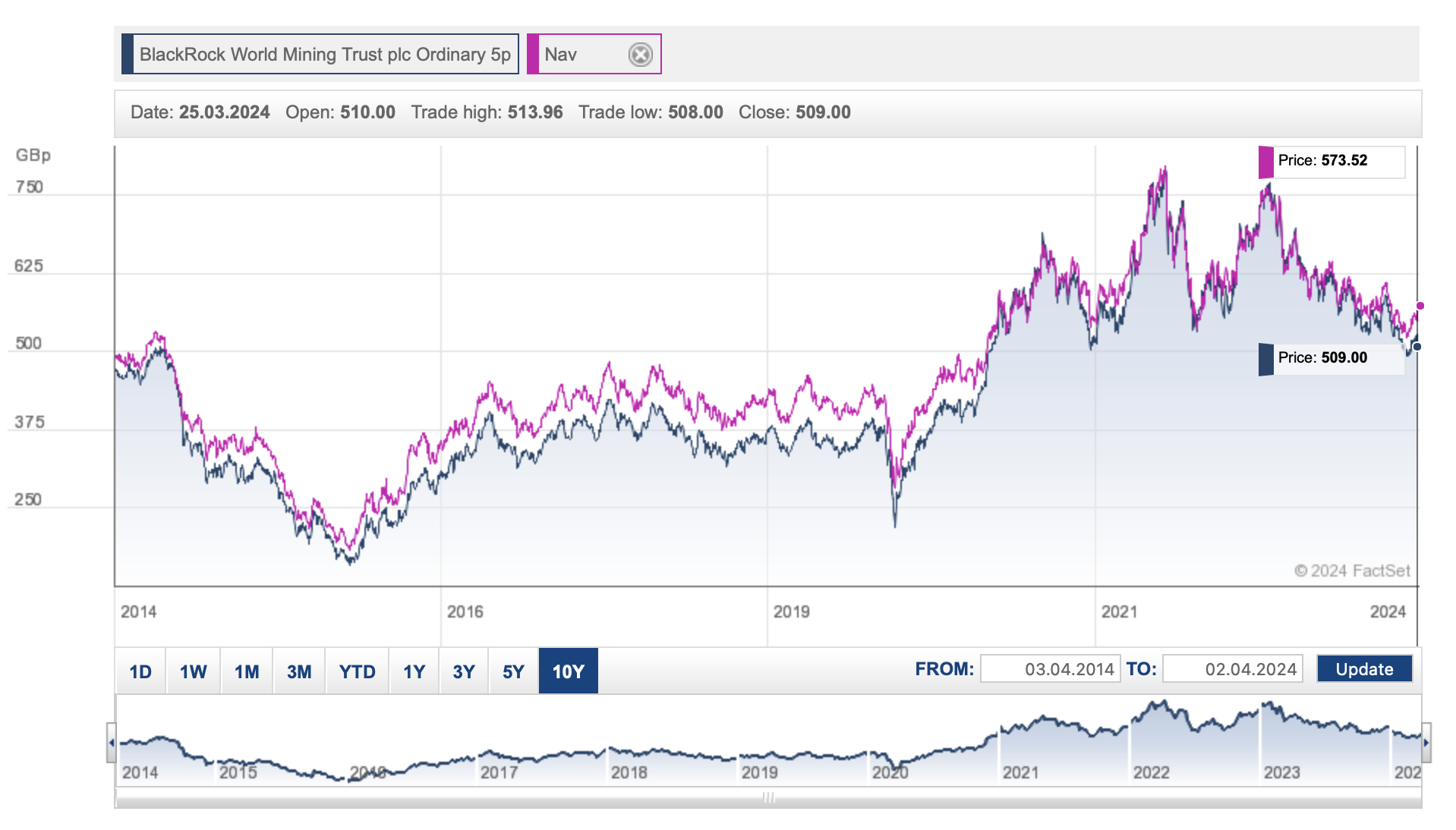Remove the Nav comparison series
Image resolution: width=1456 pixels, height=830 pixels.
tap(641, 55)
